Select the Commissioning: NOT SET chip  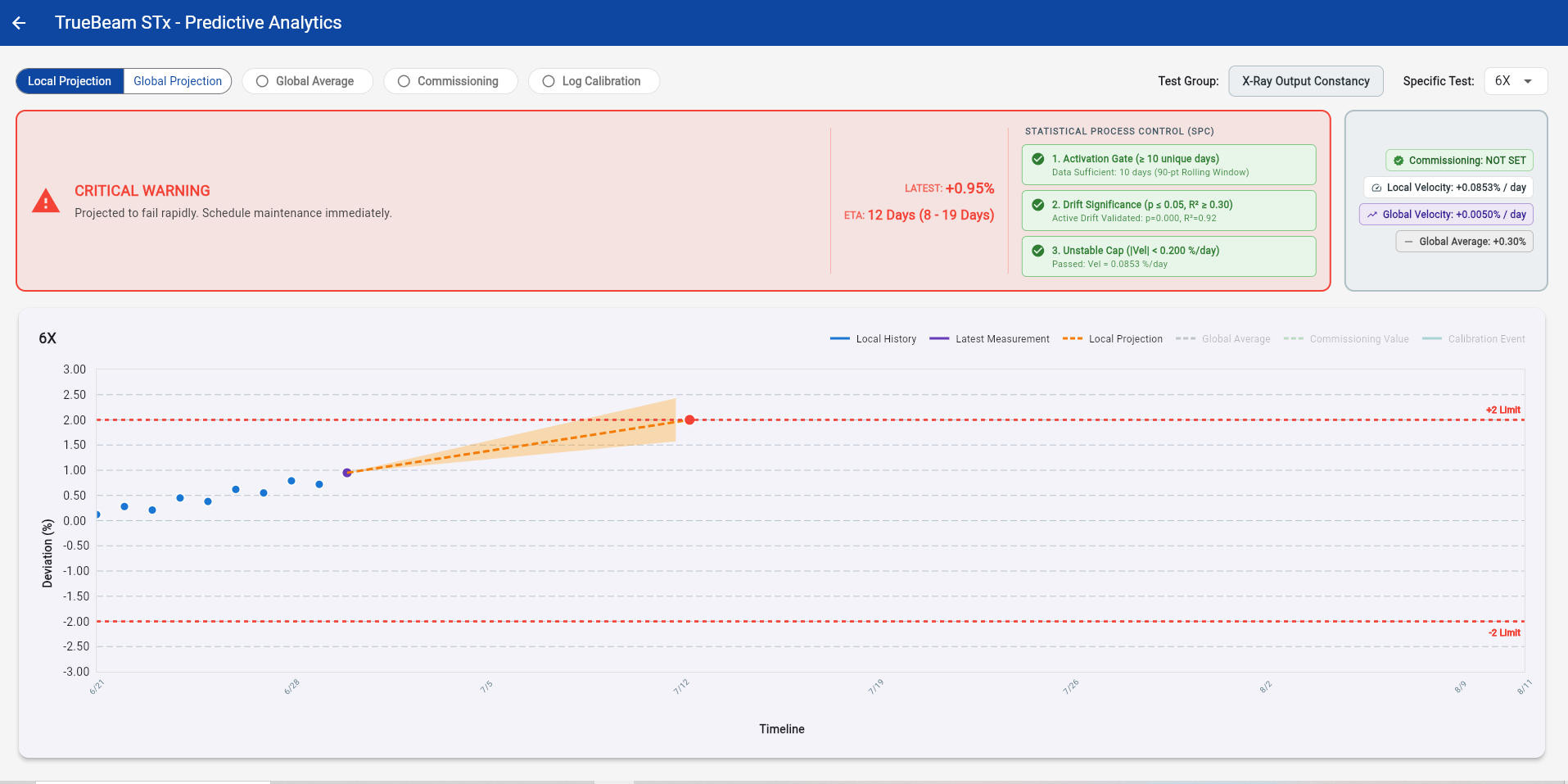[x=1459, y=161]
